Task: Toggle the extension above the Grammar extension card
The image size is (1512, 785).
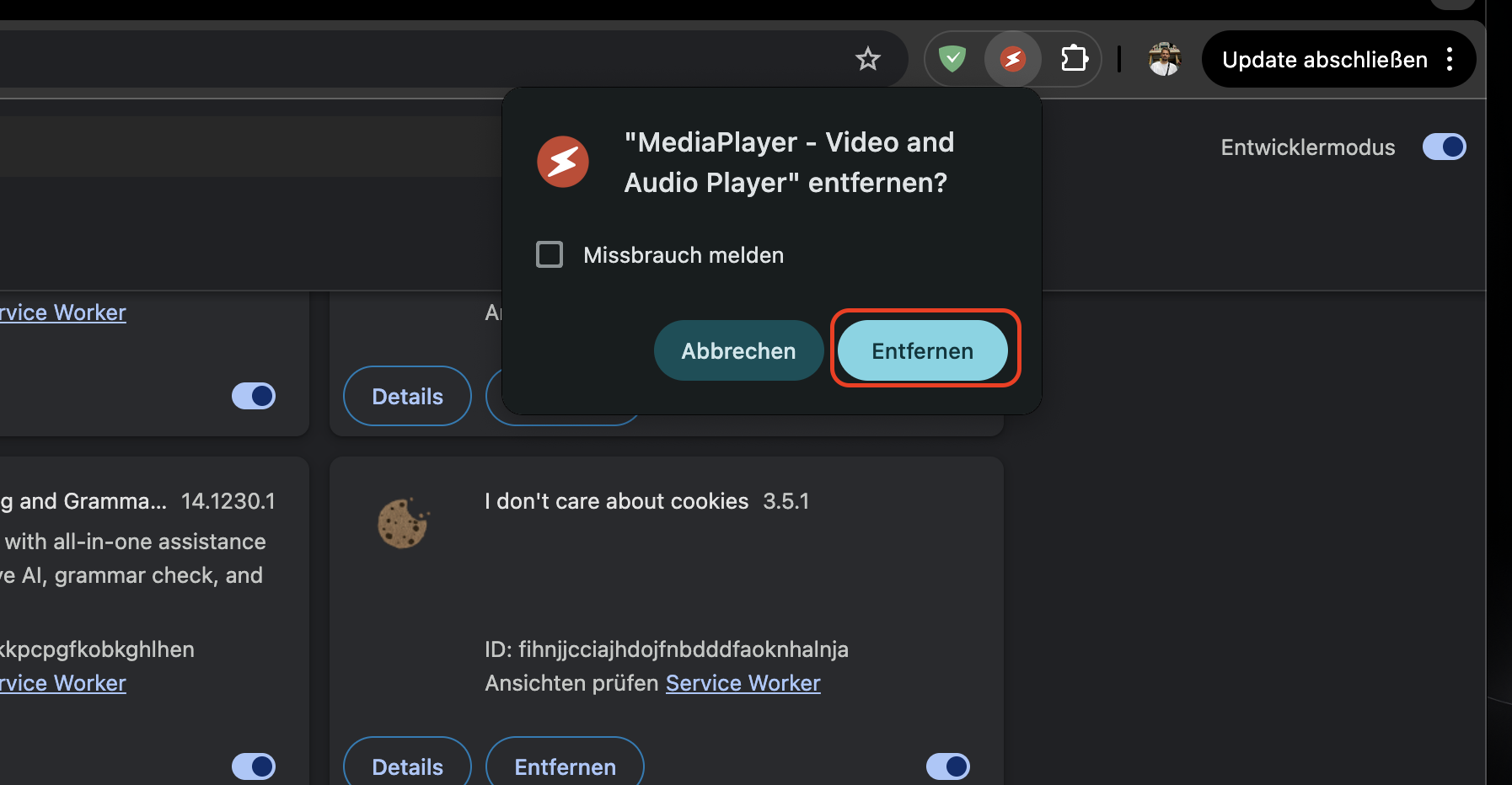Action: (x=254, y=396)
